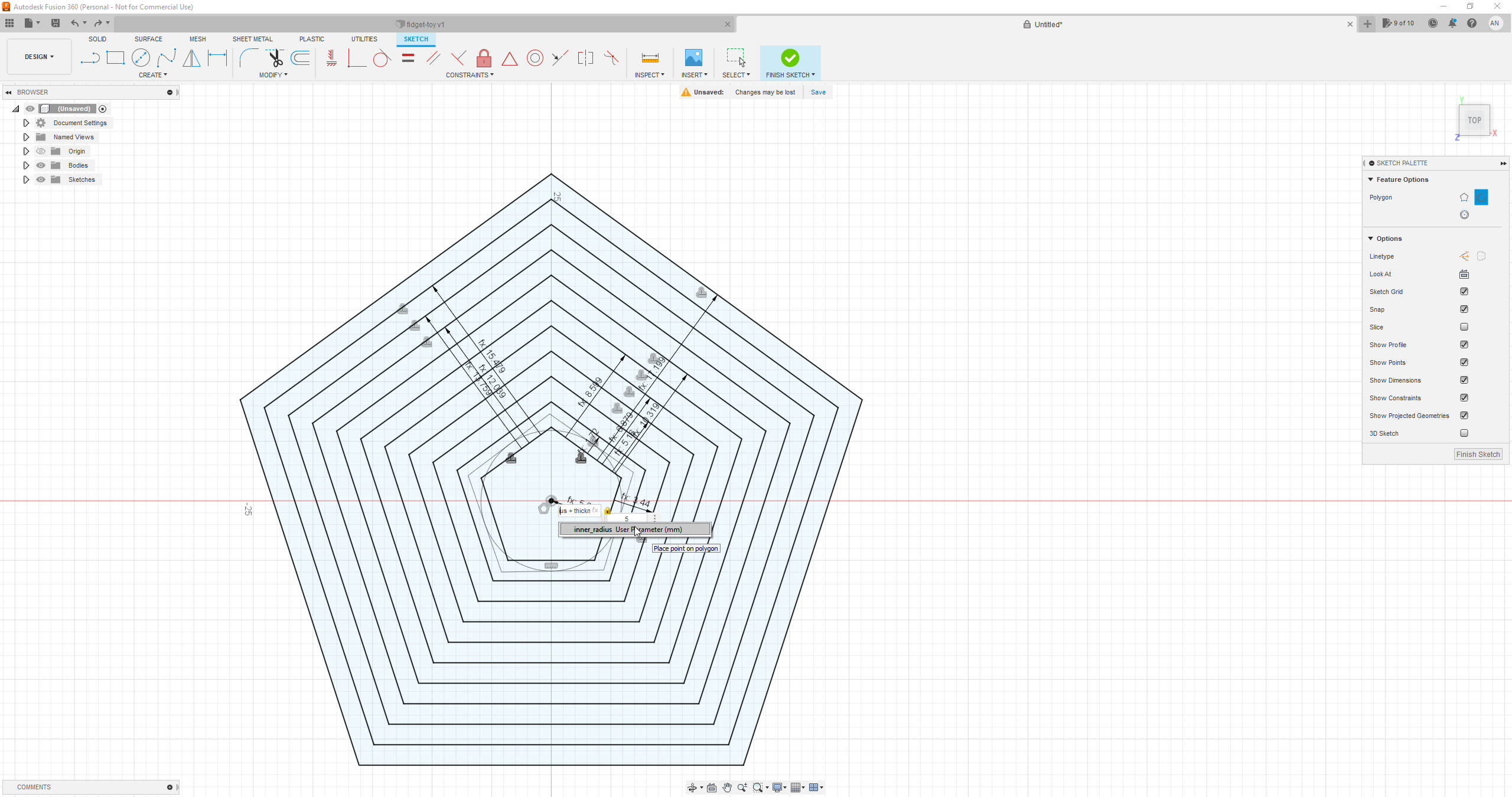
Task: Enable the Slice option in Sketch Palette
Action: click(x=1464, y=327)
